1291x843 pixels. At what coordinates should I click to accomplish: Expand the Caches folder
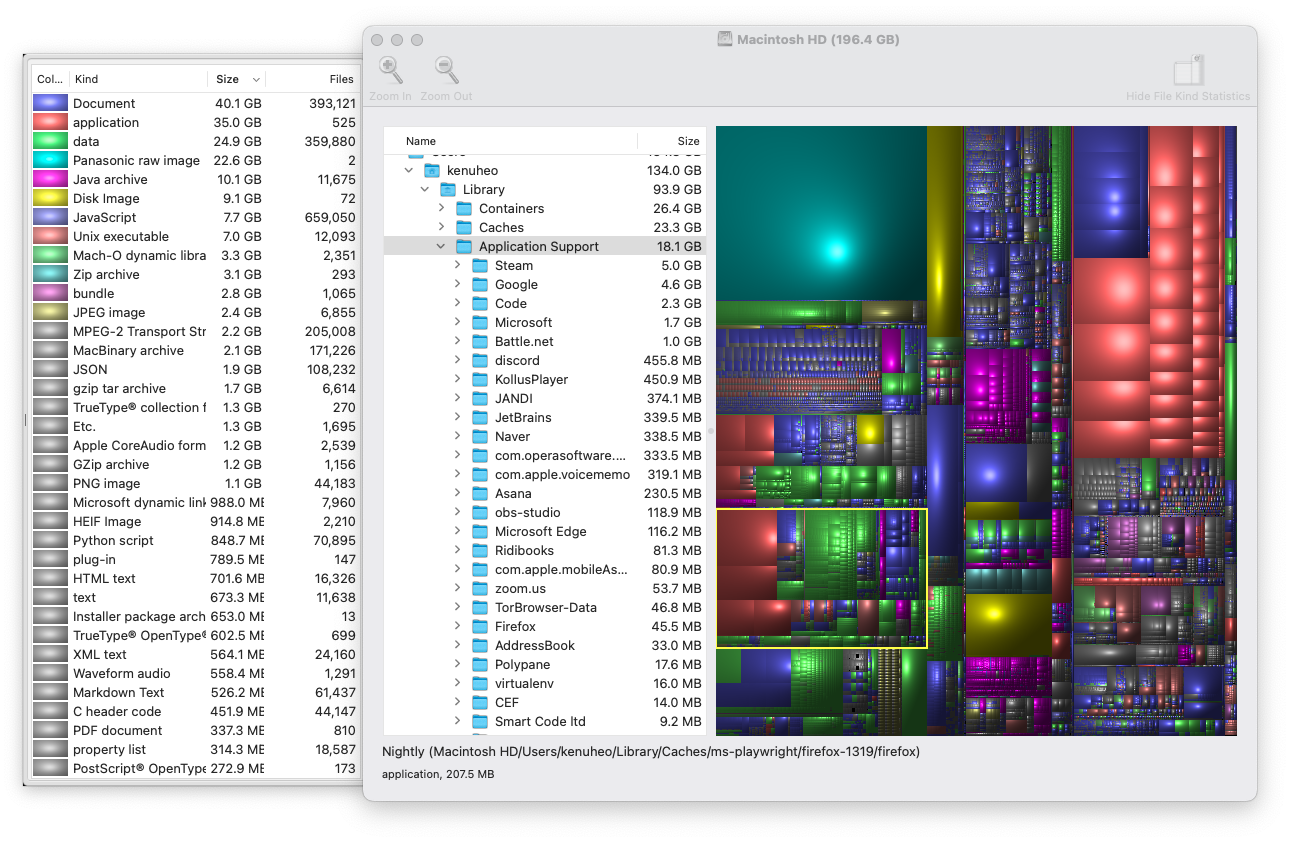(441, 228)
